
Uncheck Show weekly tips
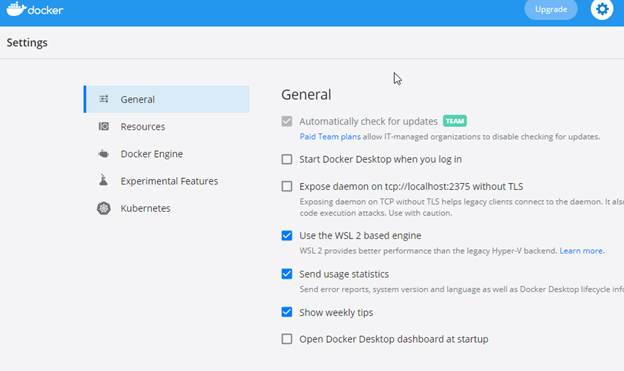287,312
